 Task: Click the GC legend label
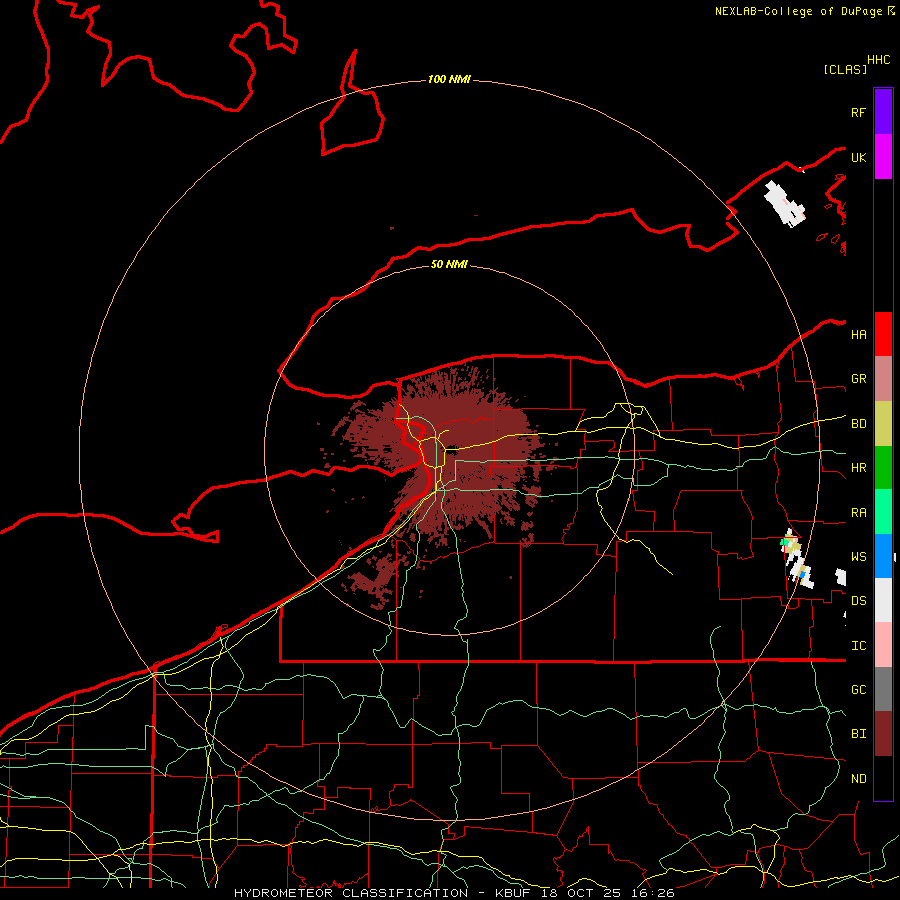tap(858, 690)
